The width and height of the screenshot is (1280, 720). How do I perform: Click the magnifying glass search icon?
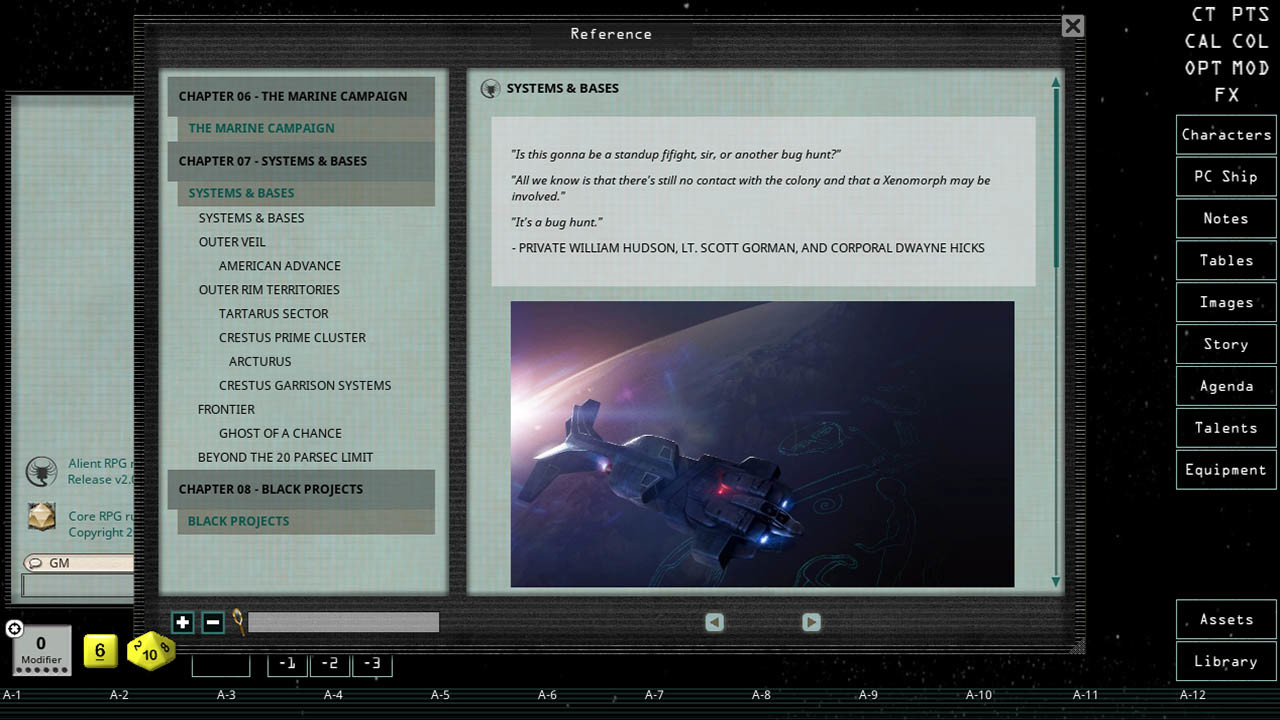(x=239, y=622)
